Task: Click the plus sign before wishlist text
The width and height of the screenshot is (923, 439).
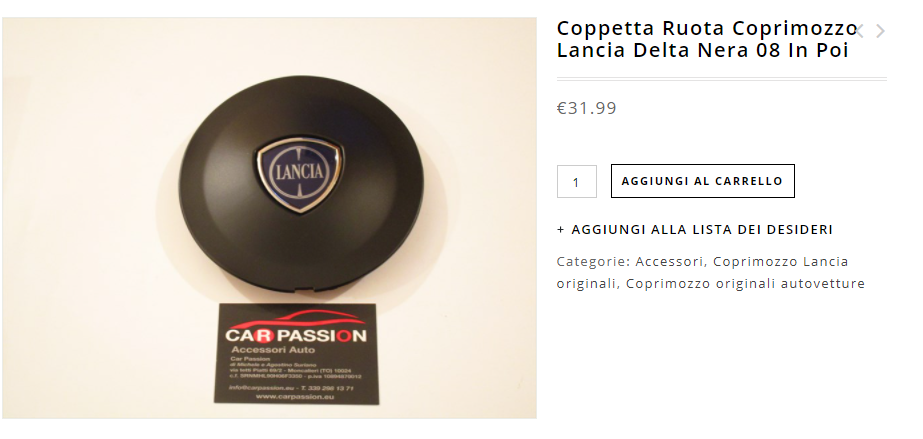Action: 560,230
